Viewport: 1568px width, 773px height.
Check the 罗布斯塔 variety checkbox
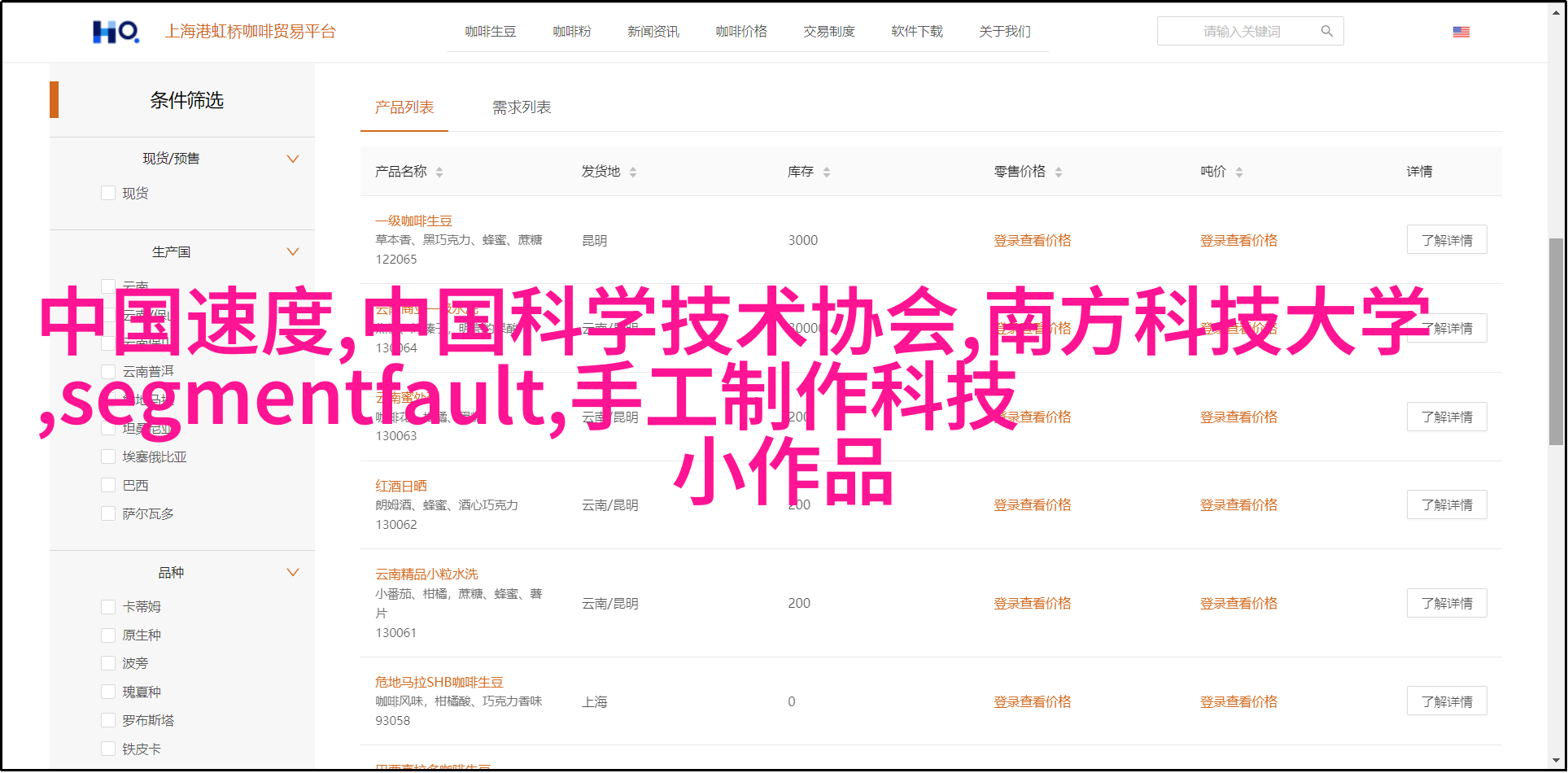tap(107, 720)
